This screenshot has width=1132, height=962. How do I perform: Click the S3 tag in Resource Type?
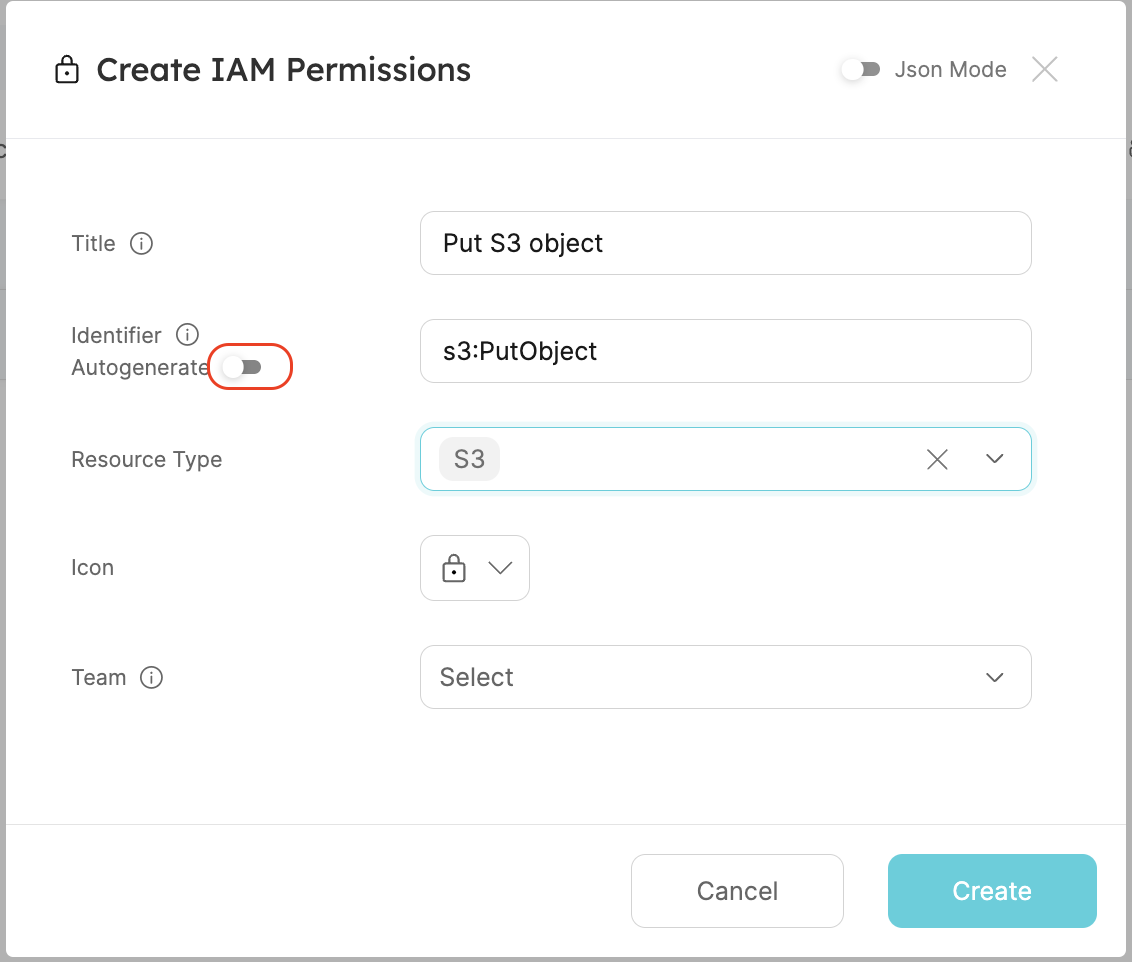tap(469, 459)
